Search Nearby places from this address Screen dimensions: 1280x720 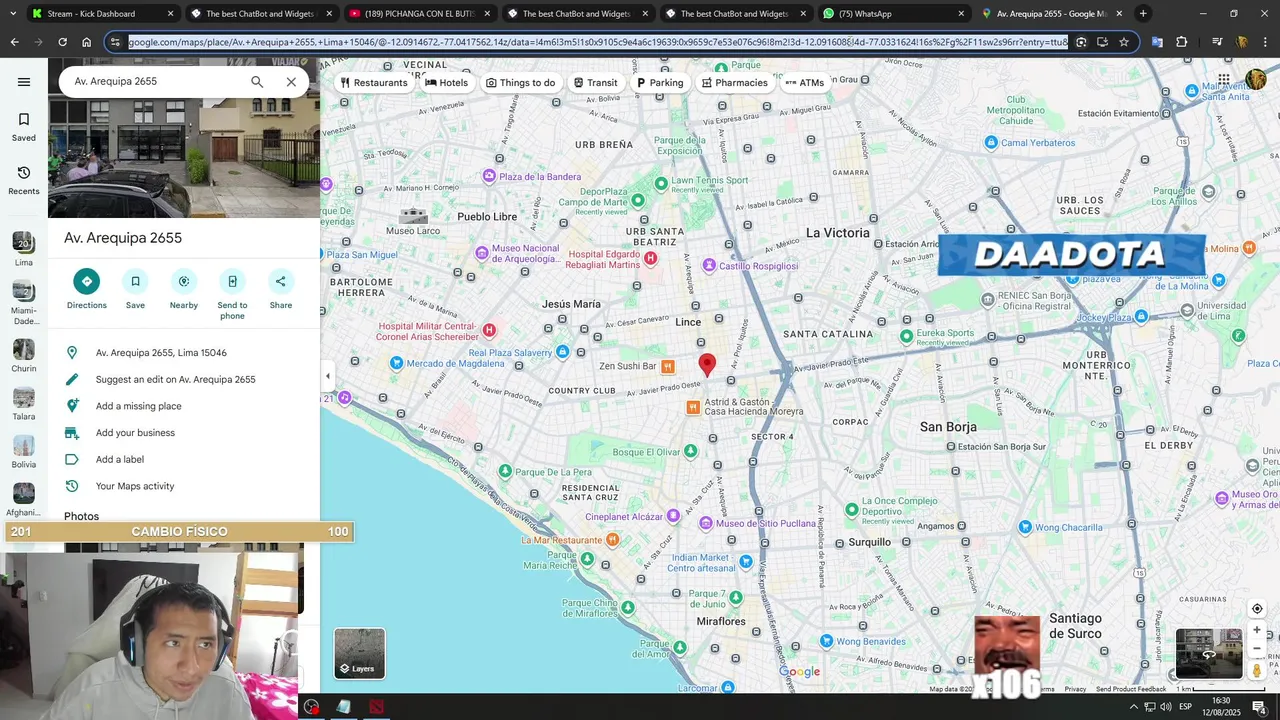click(x=184, y=289)
